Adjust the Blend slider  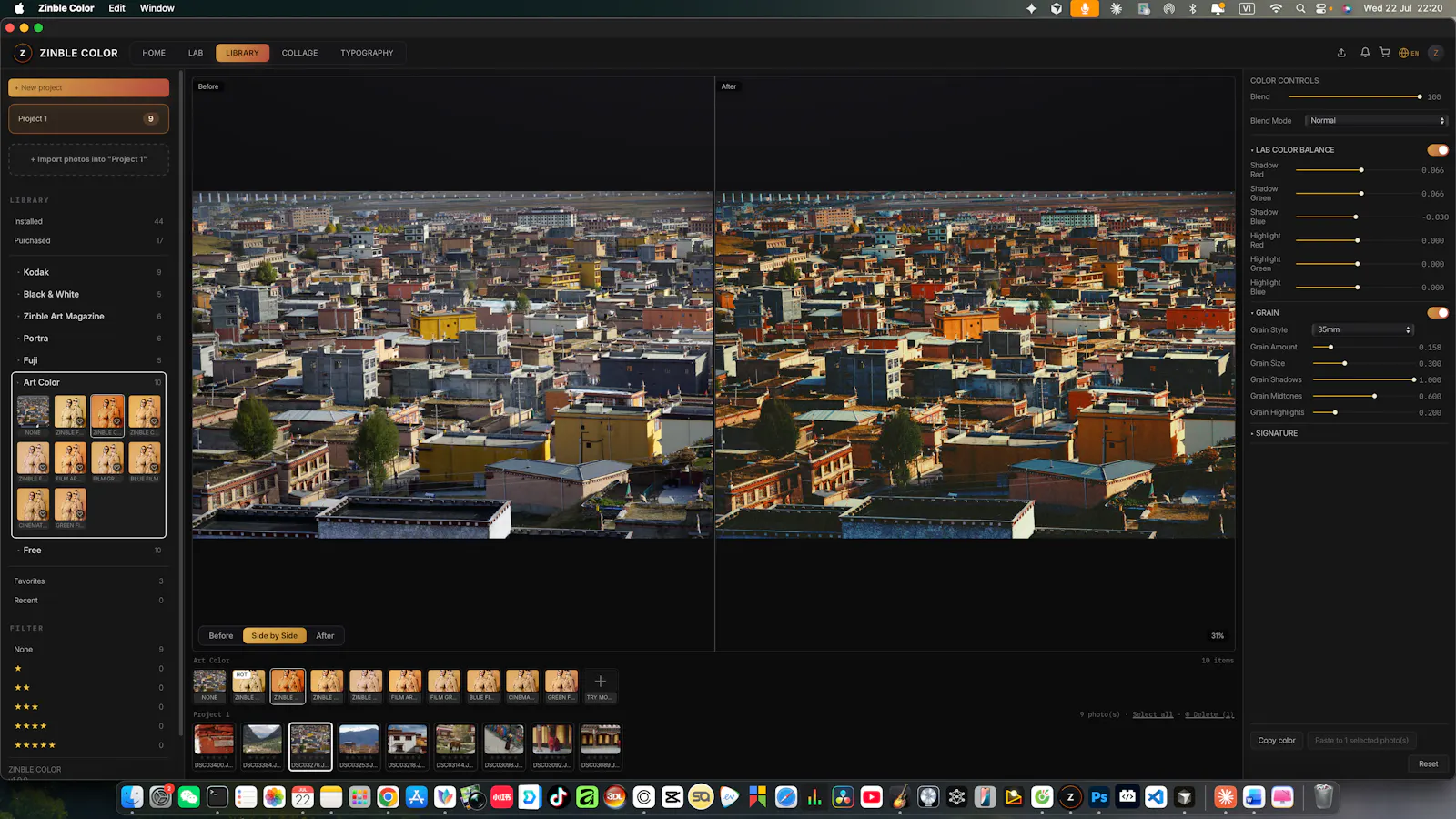point(1354,97)
